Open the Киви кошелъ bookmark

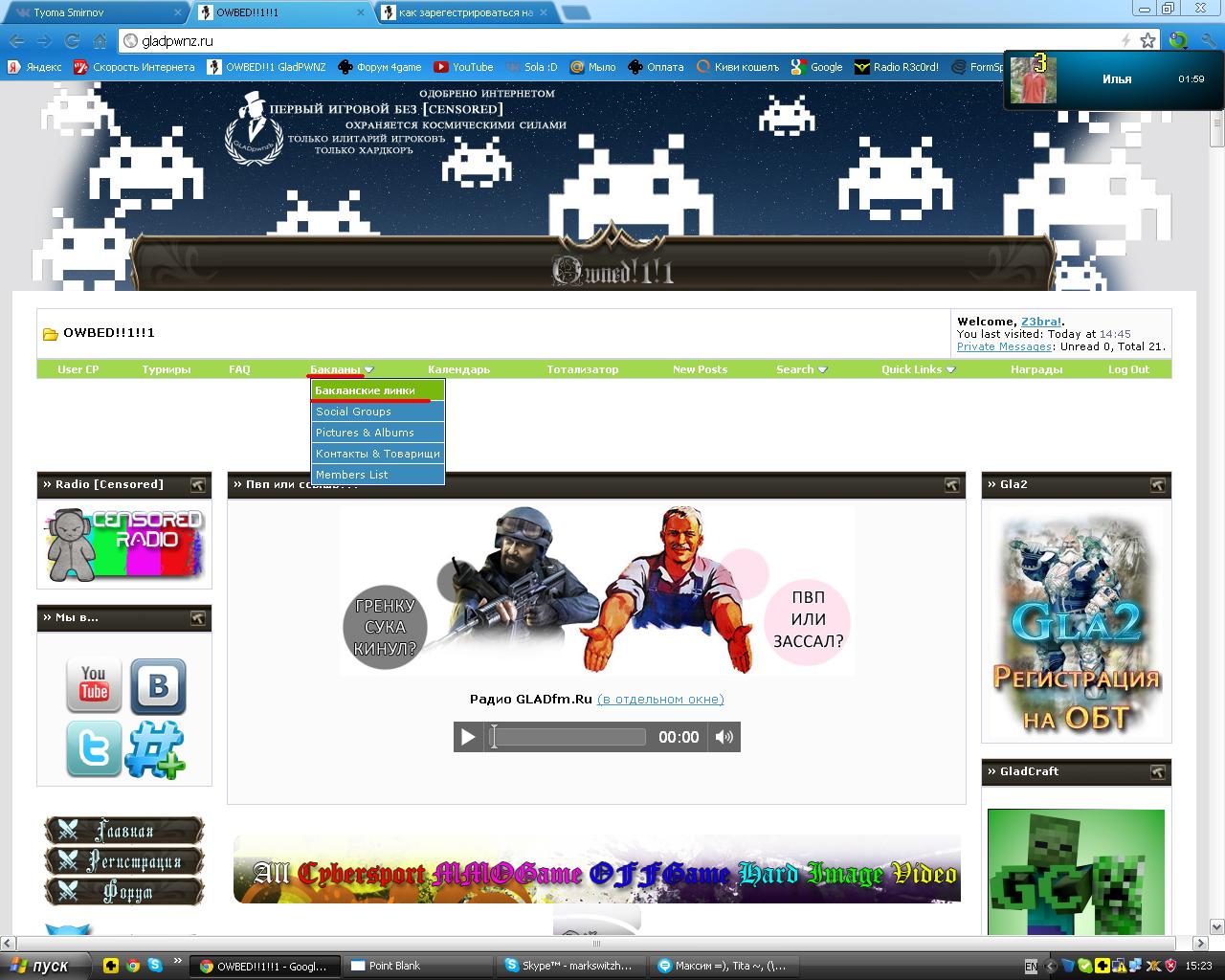738,67
